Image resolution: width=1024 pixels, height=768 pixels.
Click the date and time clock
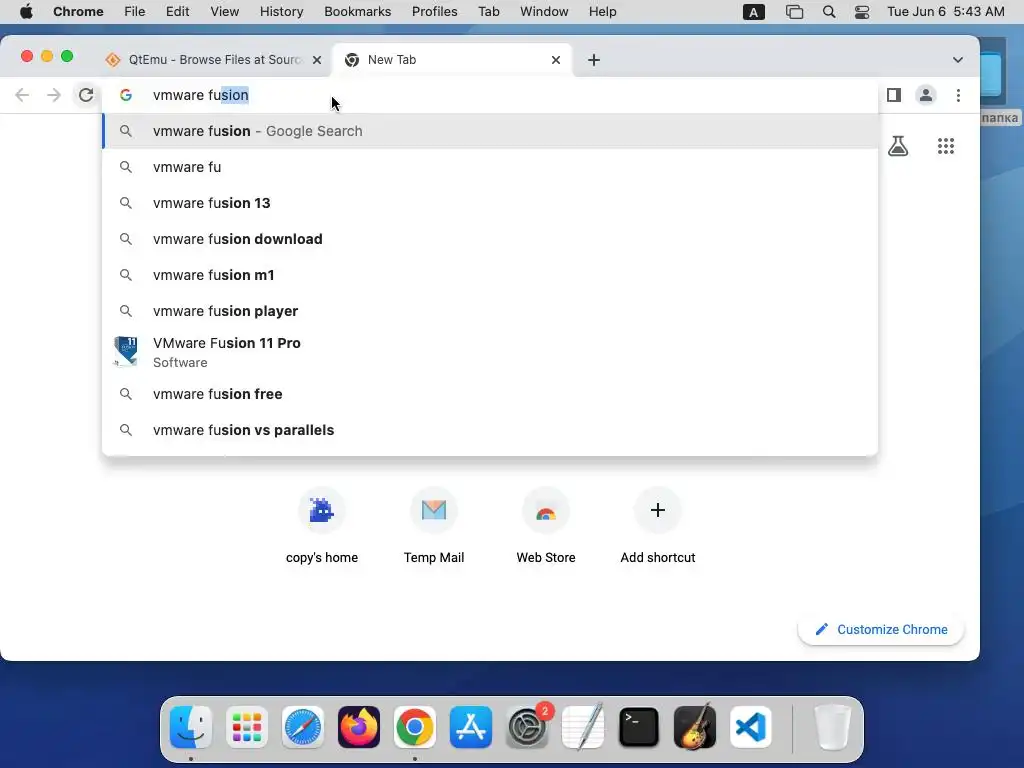click(x=946, y=12)
